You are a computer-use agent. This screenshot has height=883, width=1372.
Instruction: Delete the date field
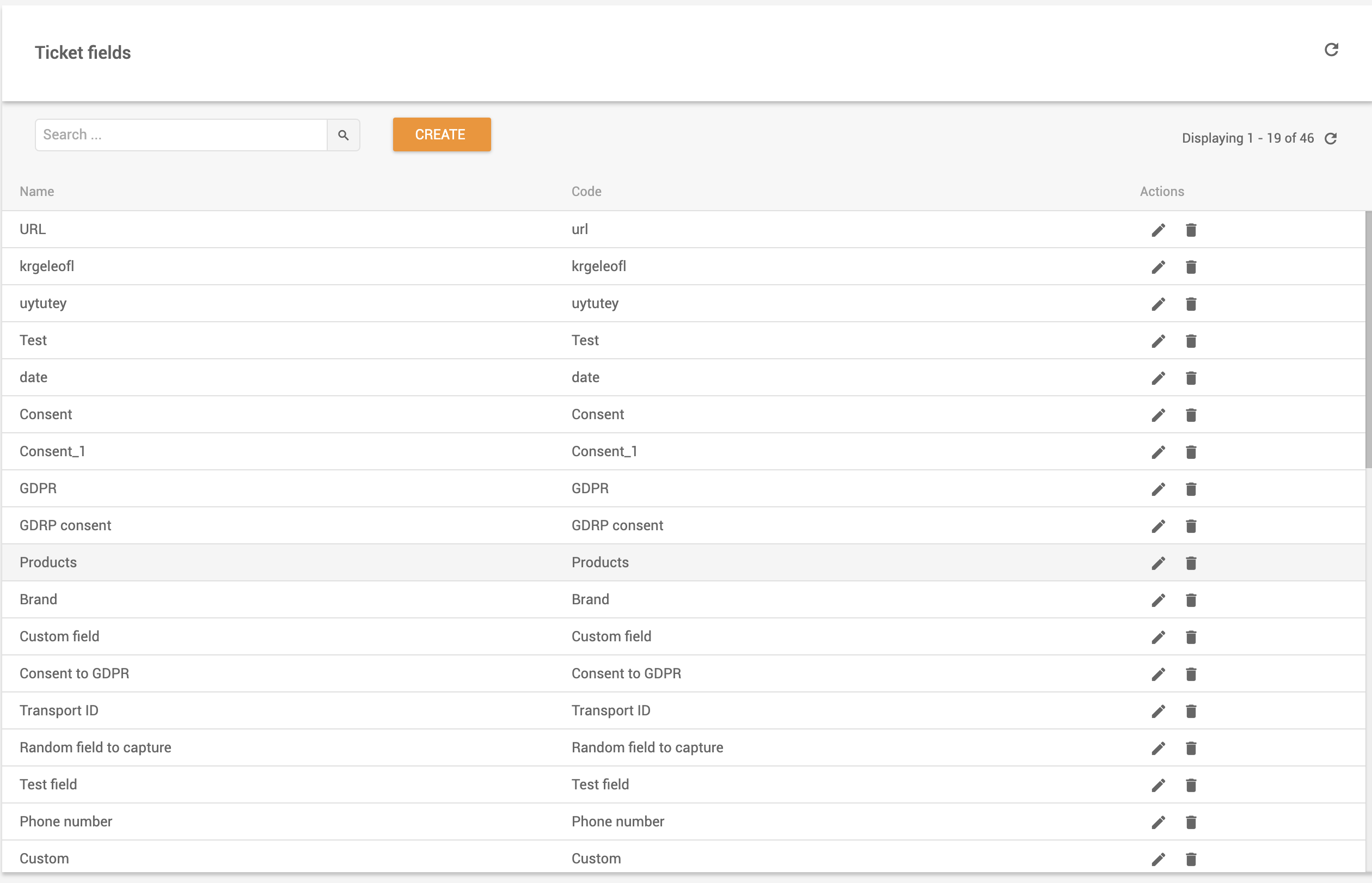1191,378
